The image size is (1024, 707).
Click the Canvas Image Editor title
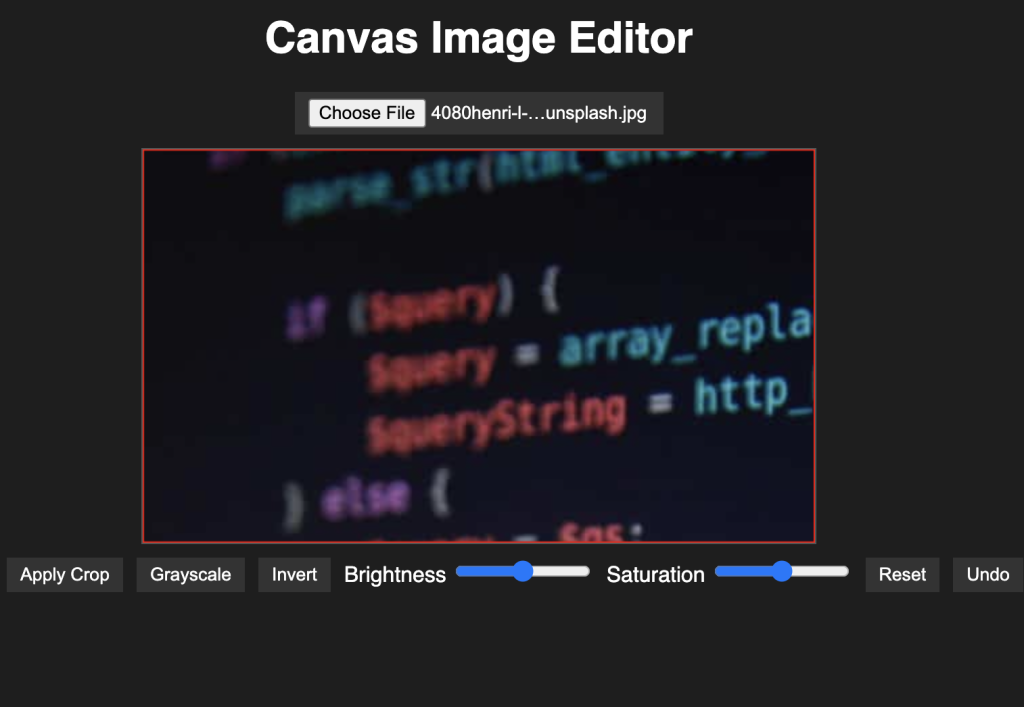click(478, 38)
